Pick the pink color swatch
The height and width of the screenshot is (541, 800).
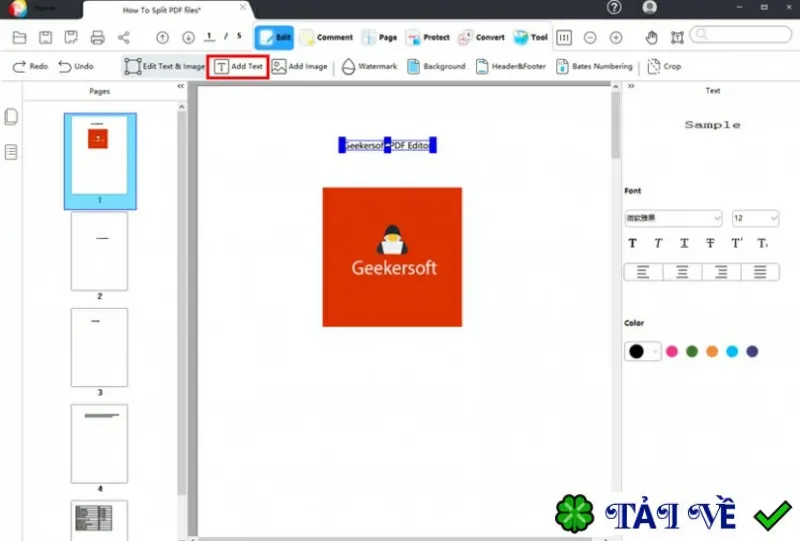click(x=672, y=351)
